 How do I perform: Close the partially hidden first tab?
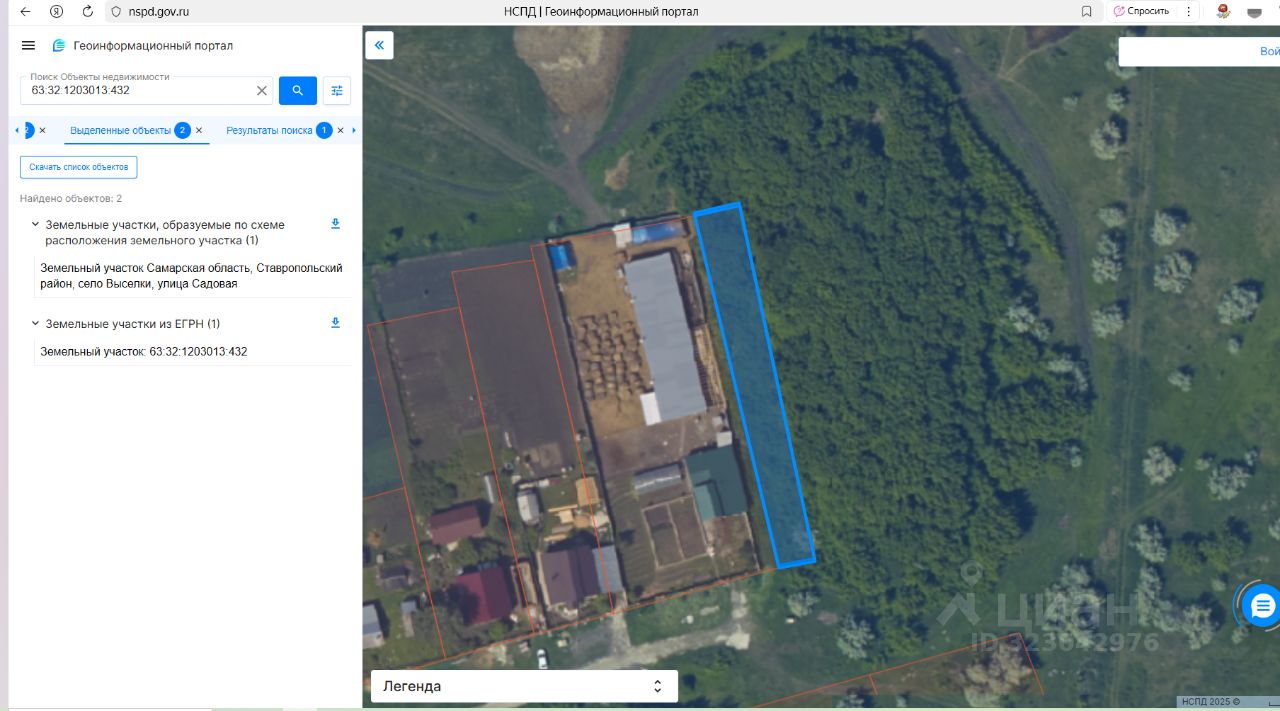(x=42, y=130)
